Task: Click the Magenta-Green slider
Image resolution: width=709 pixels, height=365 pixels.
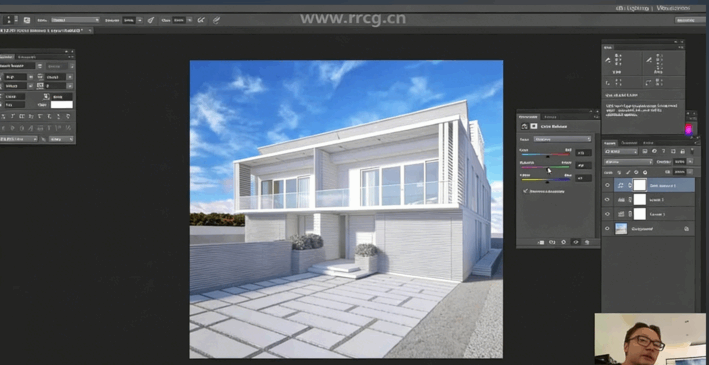Action: pyautogui.click(x=545, y=167)
